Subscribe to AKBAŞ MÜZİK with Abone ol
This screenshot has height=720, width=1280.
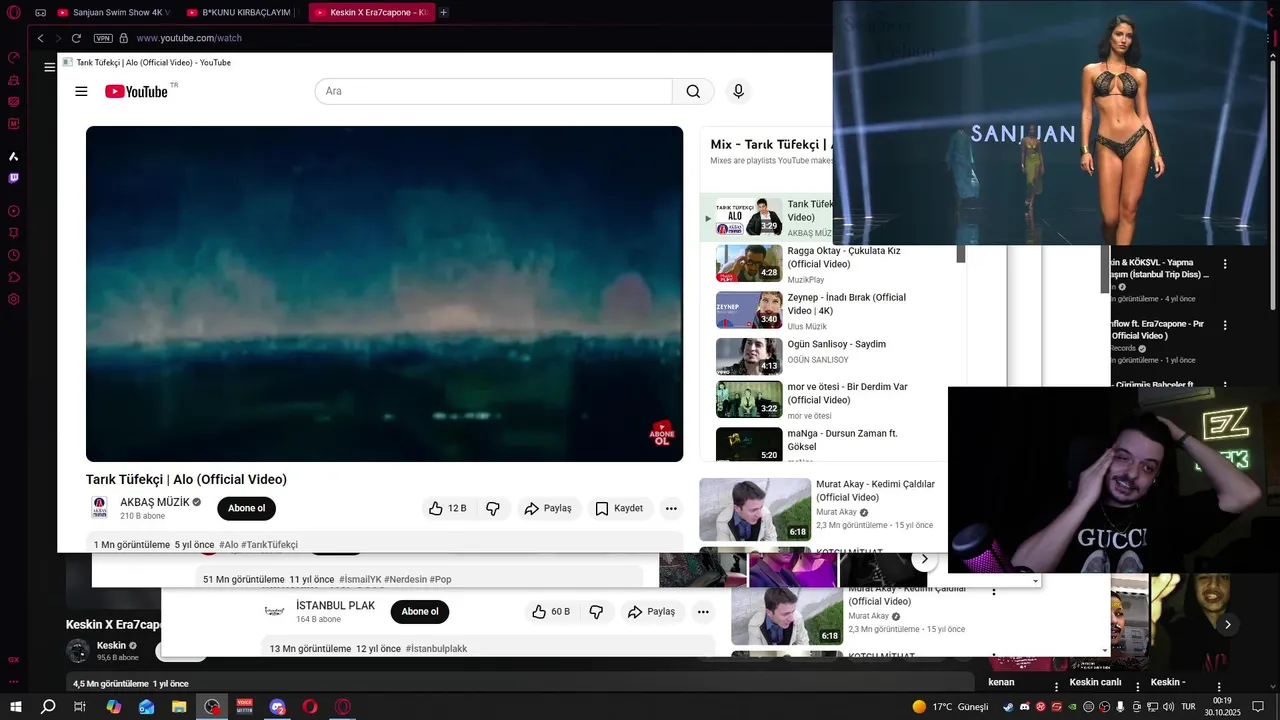pos(246,508)
